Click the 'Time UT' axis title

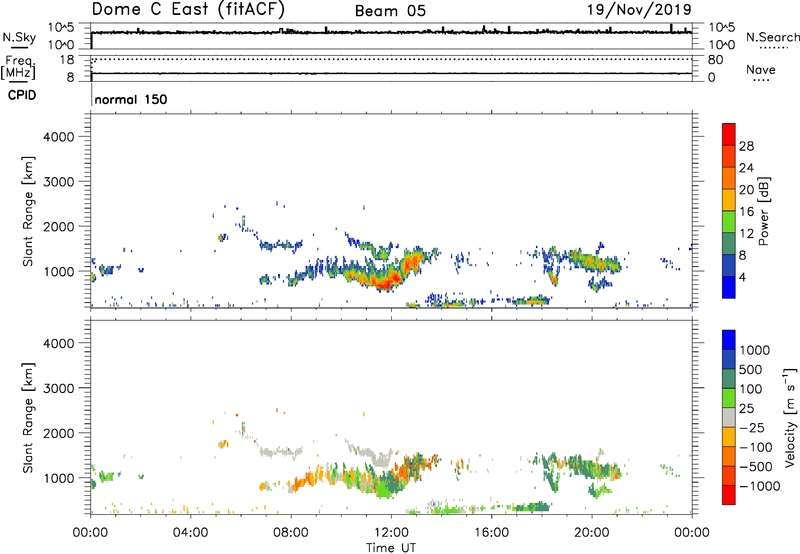coord(391,548)
